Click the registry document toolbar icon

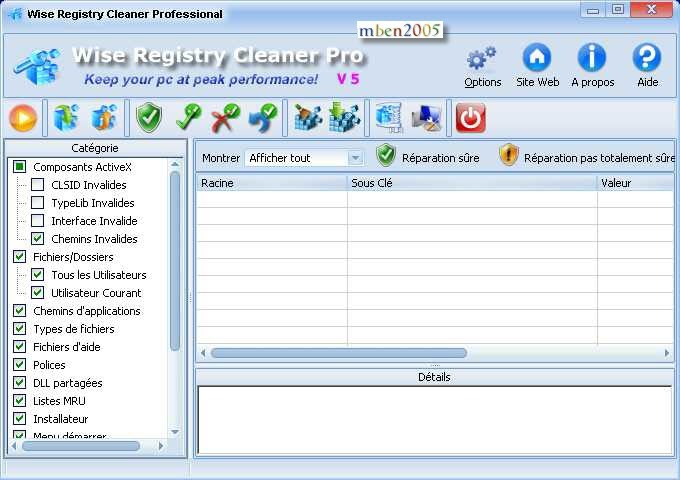(x=389, y=118)
